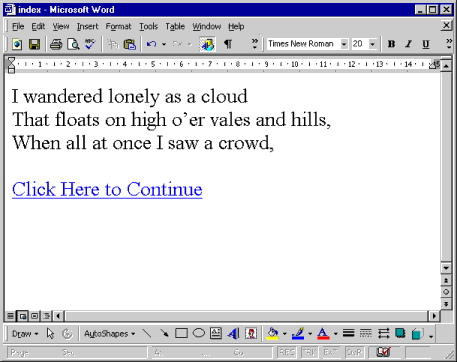
Task: Open the Table menu
Action: point(175,26)
